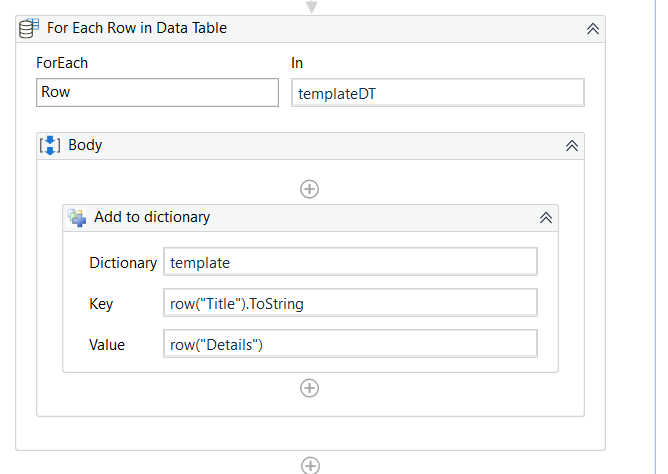Select the Add to dictionary title bar
The image size is (668, 474).
coord(152,217)
